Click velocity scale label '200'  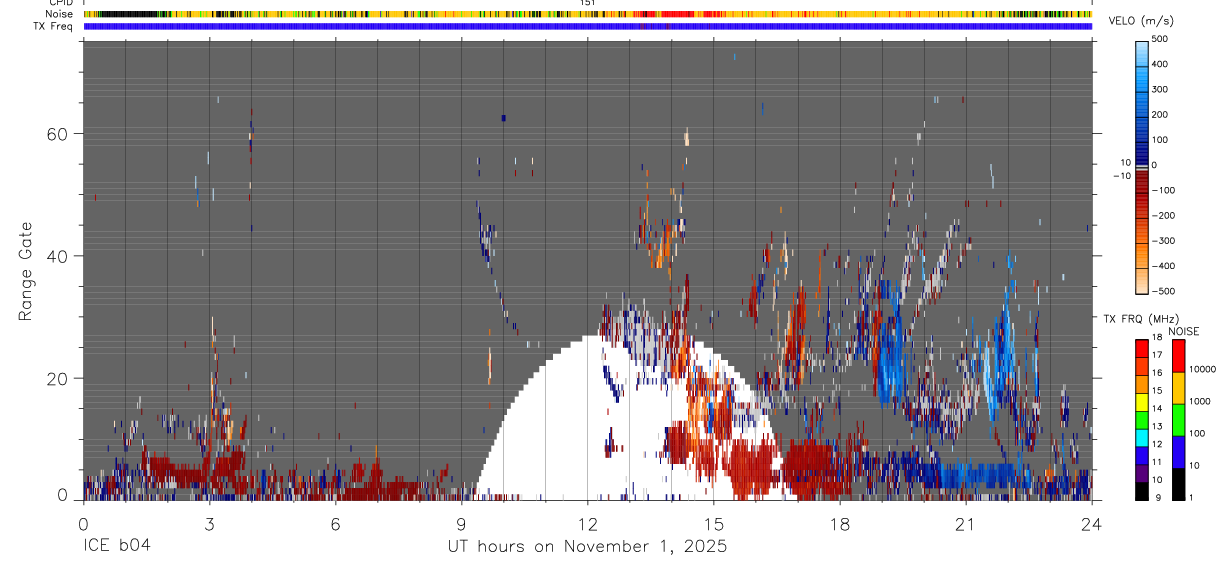tap(1160, 115)
